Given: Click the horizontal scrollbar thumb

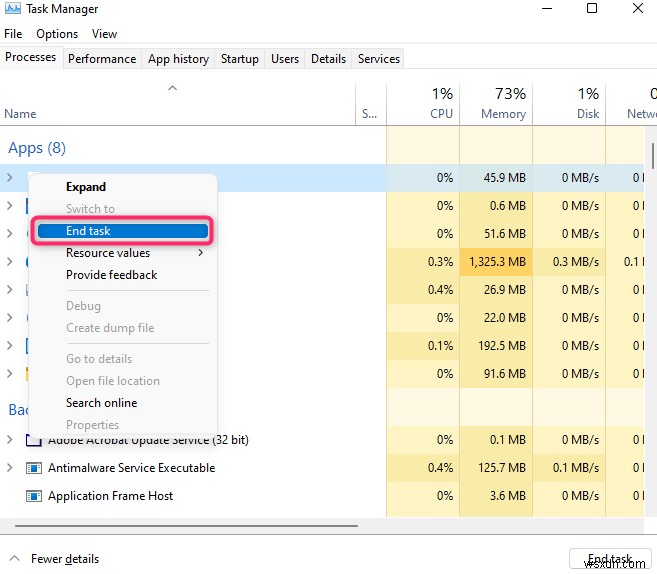Looking at the screenshot, I should [x=186, y=526].
